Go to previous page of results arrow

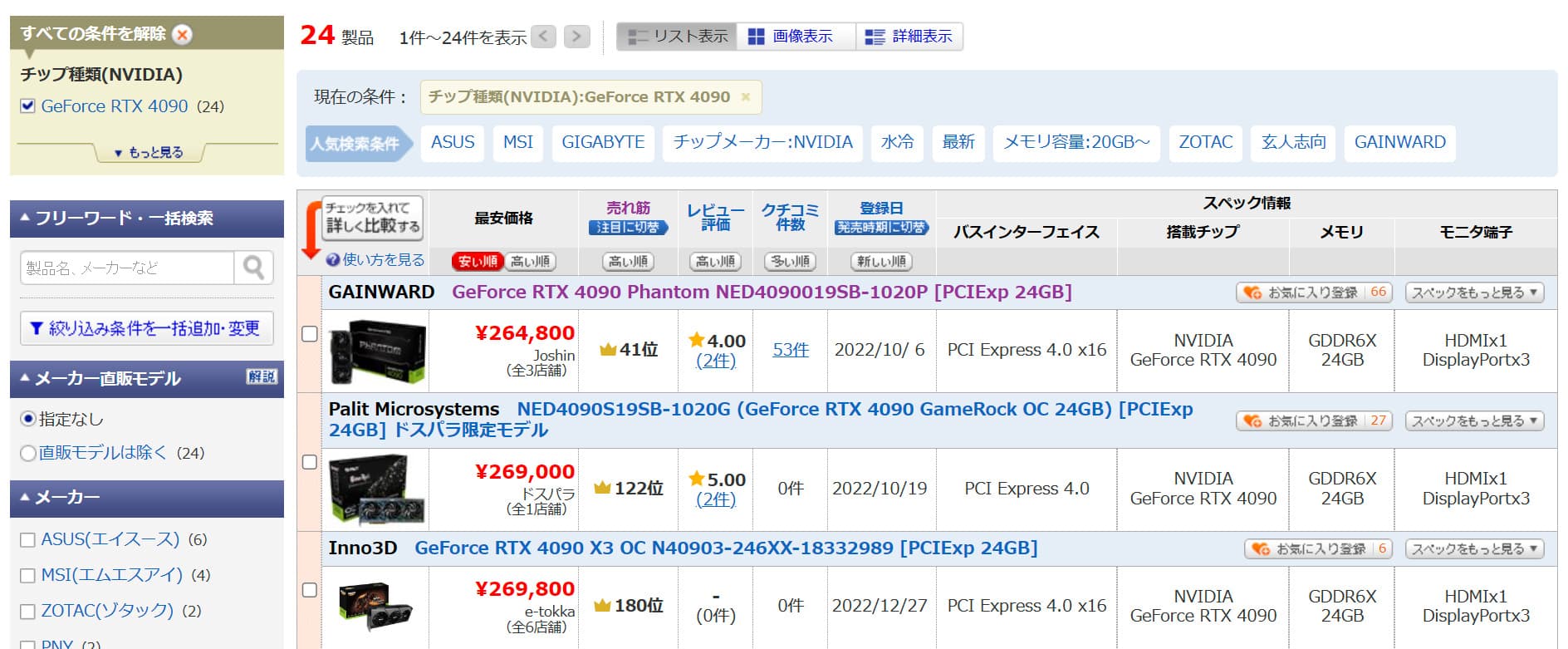[x=543, y=37]
